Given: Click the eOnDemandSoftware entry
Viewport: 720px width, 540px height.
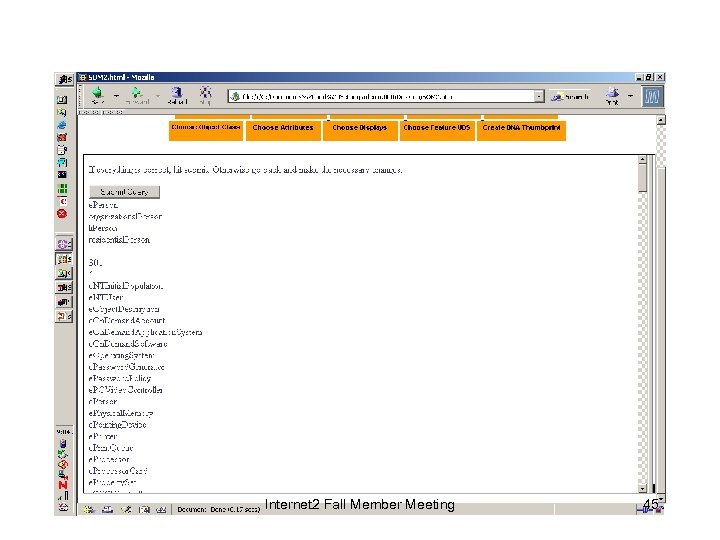Looking at the screenshot, I should tap(128, 343).
